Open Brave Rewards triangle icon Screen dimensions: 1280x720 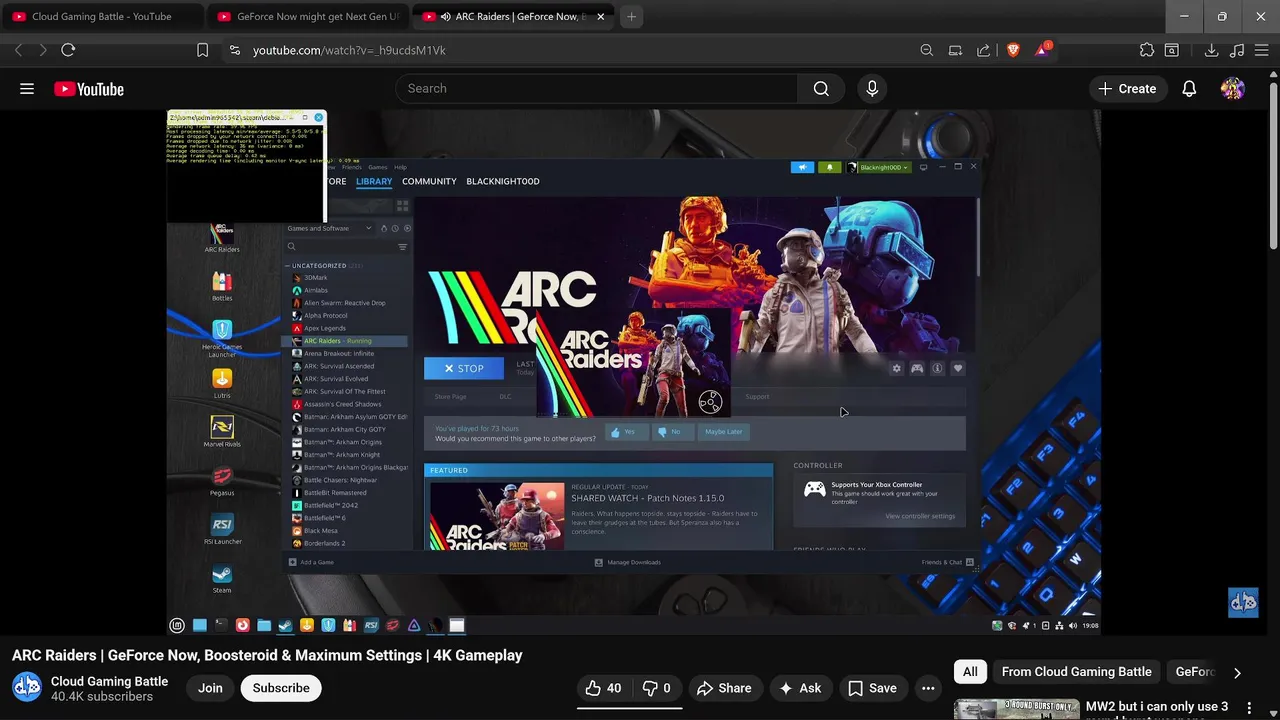click(x=1042, y=50)
